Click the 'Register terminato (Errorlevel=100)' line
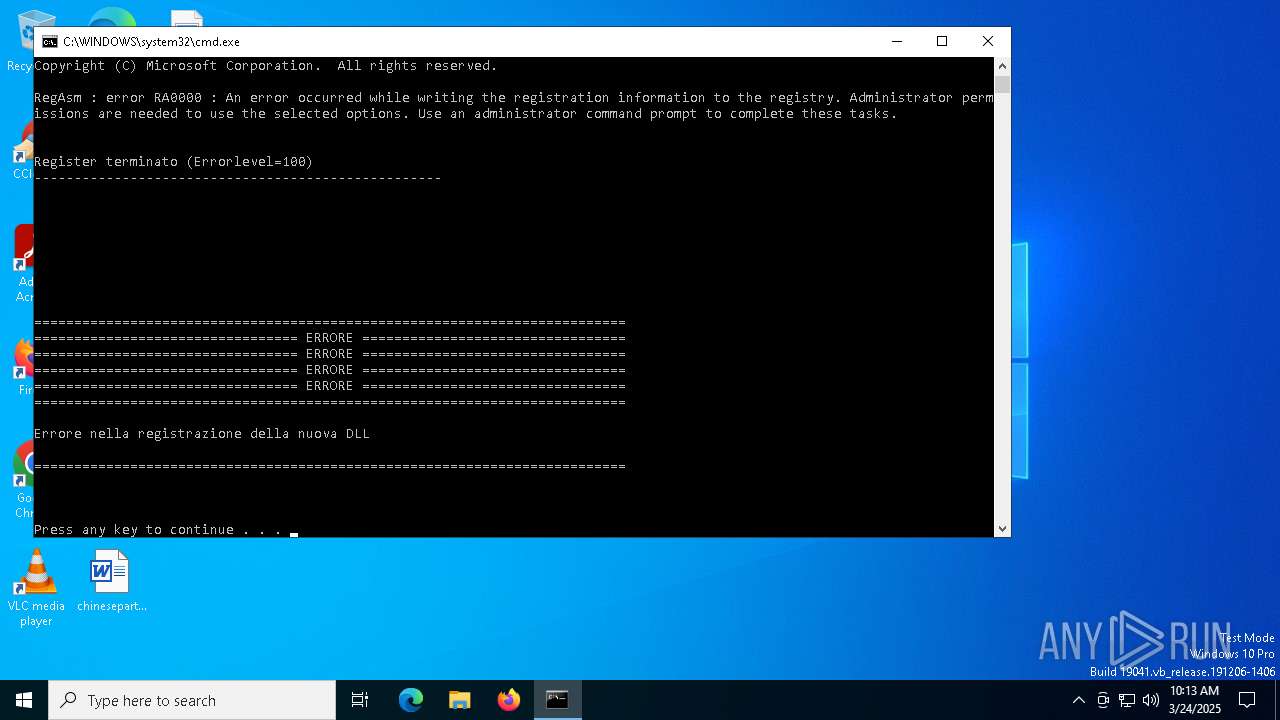 pyautogui.click(x=174, y=161)
